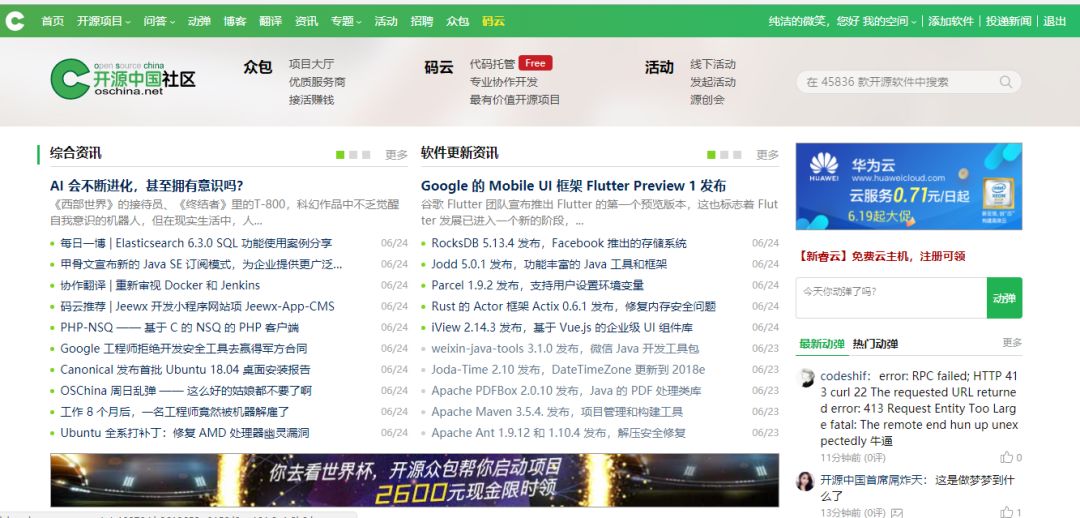Open RocksDB 5.13.4 发布 article
The height and width of the screenshot is (518, 1080).
[559, 243]
